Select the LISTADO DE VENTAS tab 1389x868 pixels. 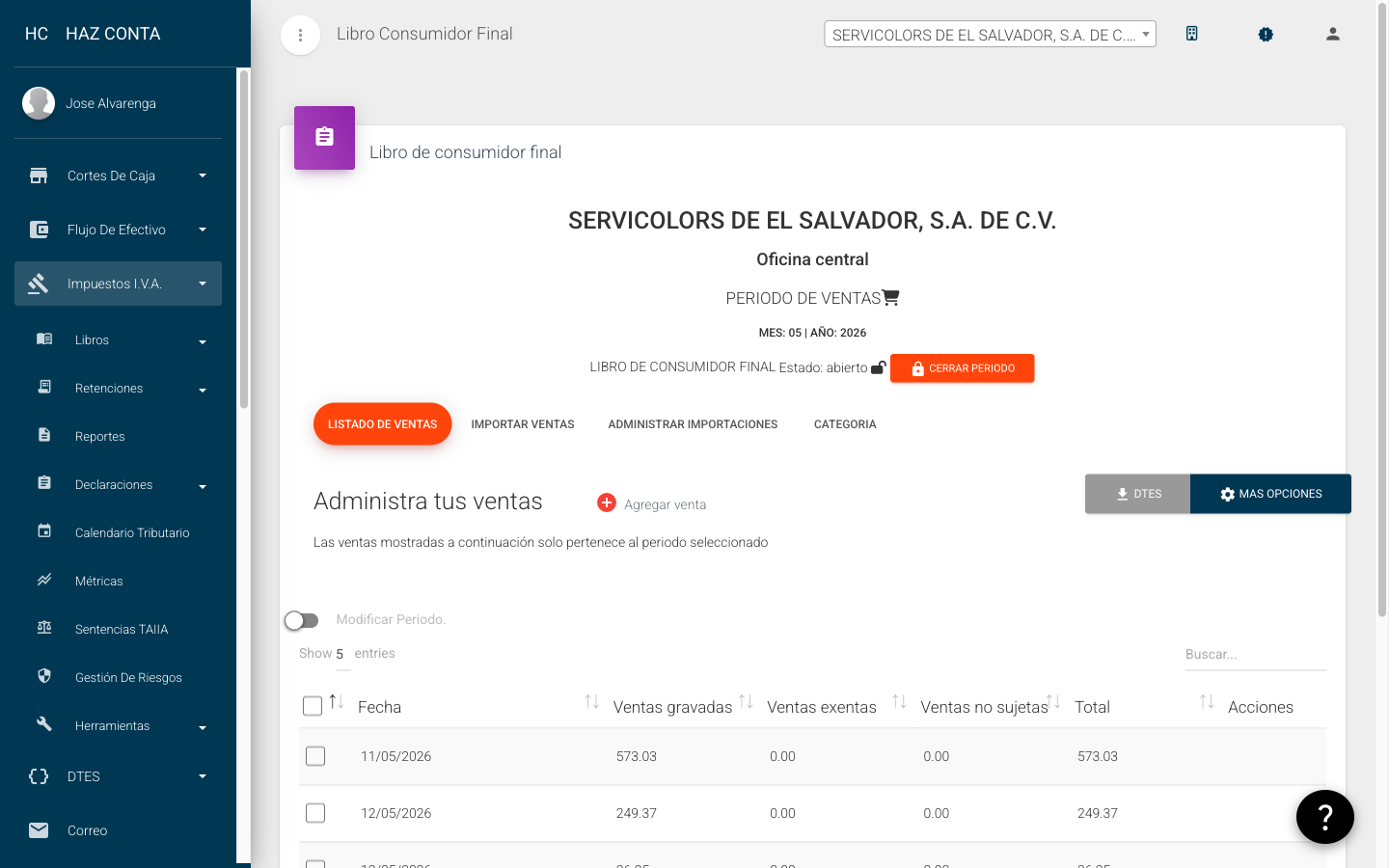tap(382, 424)
